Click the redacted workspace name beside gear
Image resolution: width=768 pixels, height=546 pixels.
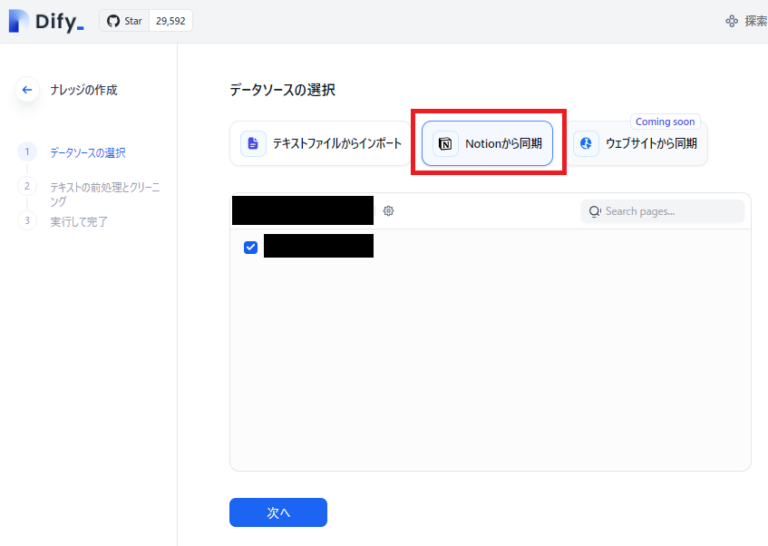pyautogui.click(x=302, y=210)
